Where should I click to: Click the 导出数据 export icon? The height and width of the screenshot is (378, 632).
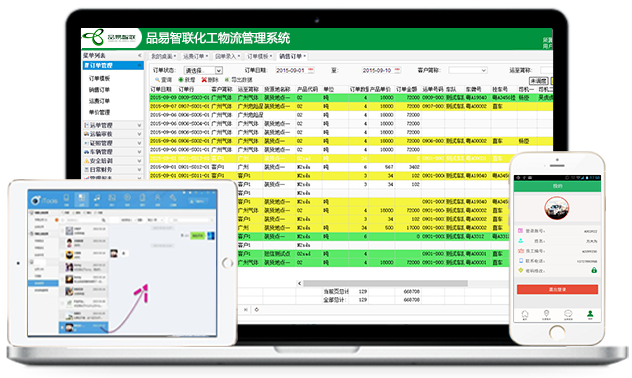tap(227, 80)
